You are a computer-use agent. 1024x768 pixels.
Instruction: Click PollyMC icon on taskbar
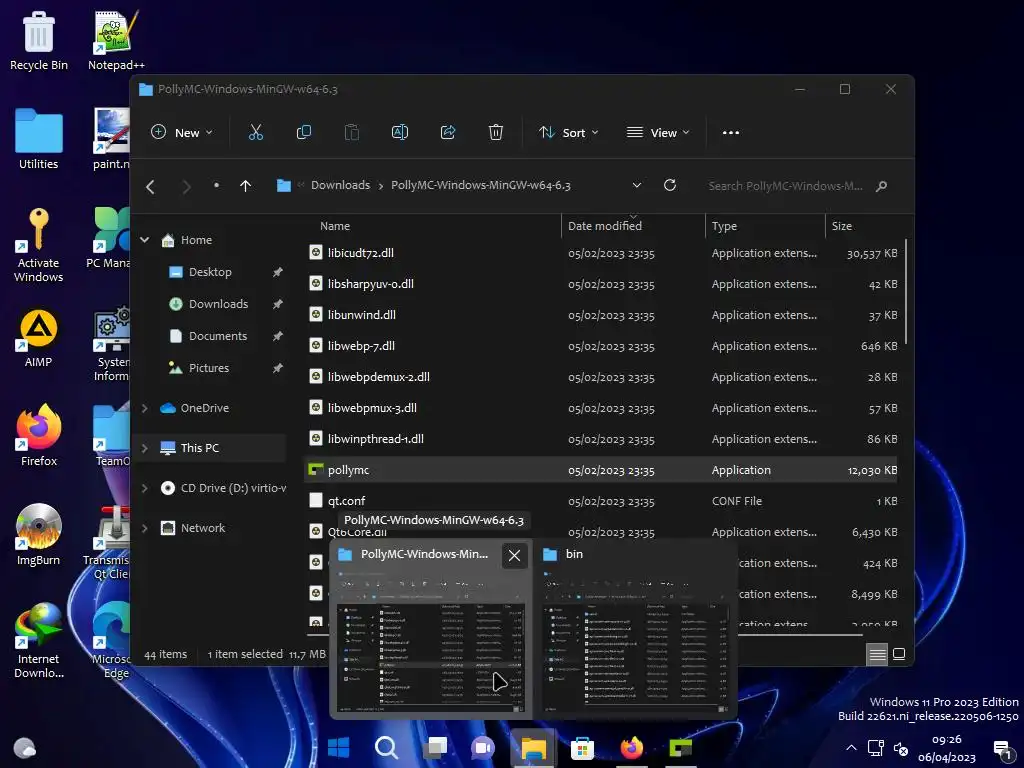tap(680, 748)
